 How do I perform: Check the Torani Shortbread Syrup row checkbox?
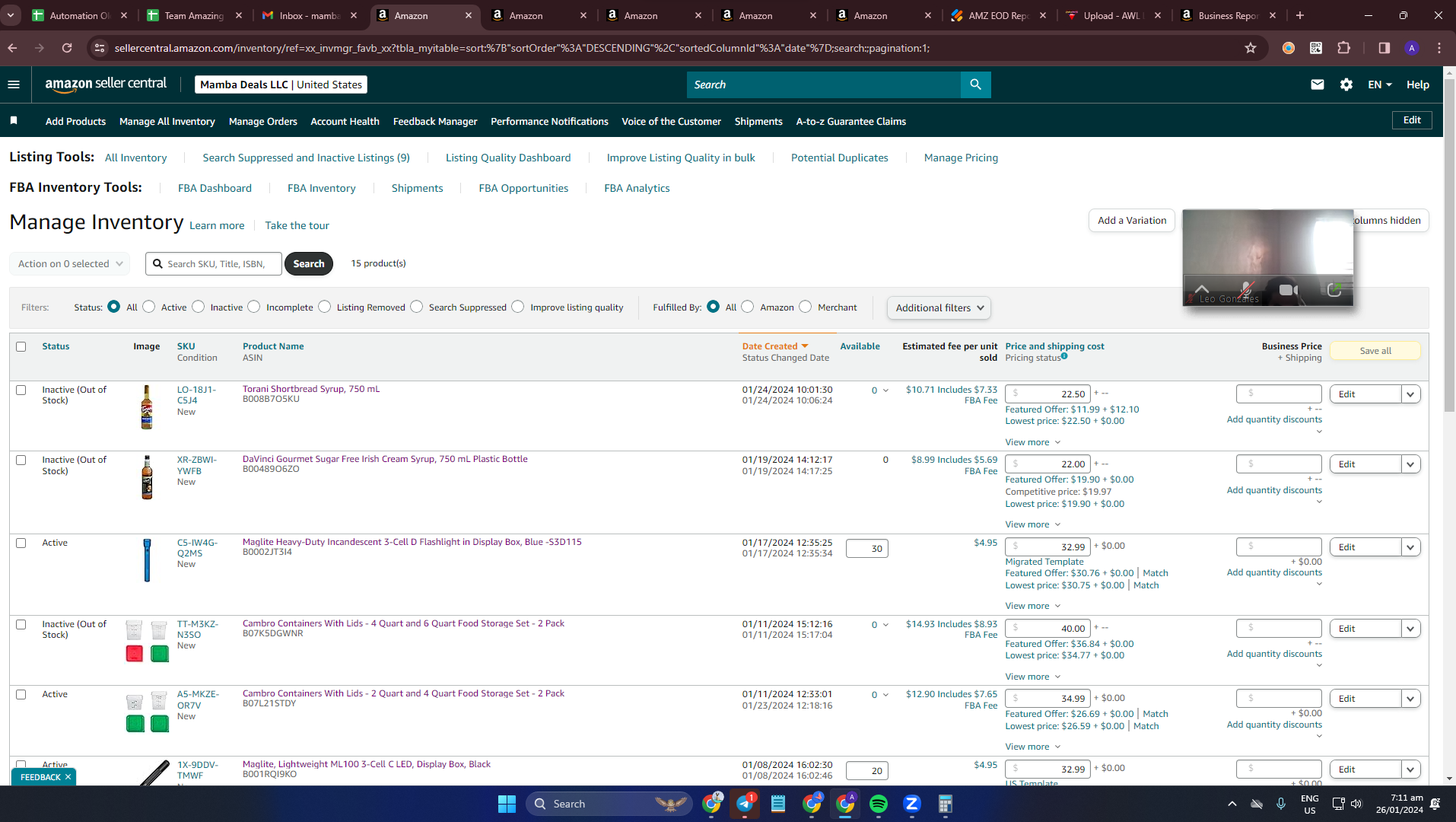[x=21, y=390]
